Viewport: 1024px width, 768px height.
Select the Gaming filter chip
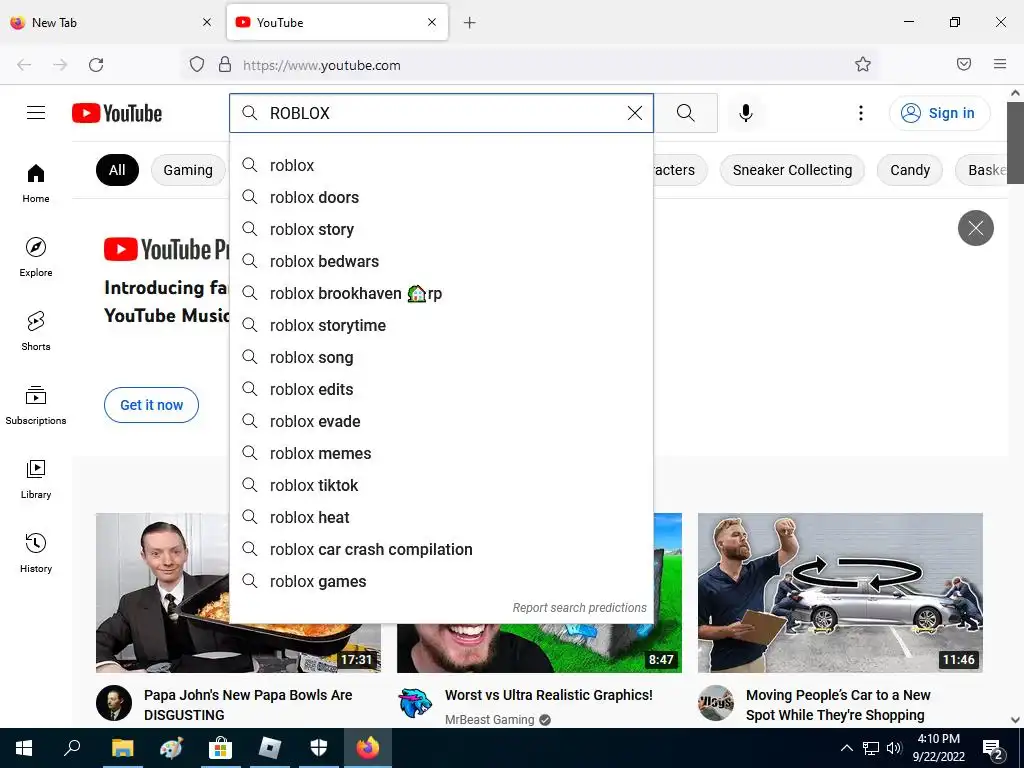point(188,170)
